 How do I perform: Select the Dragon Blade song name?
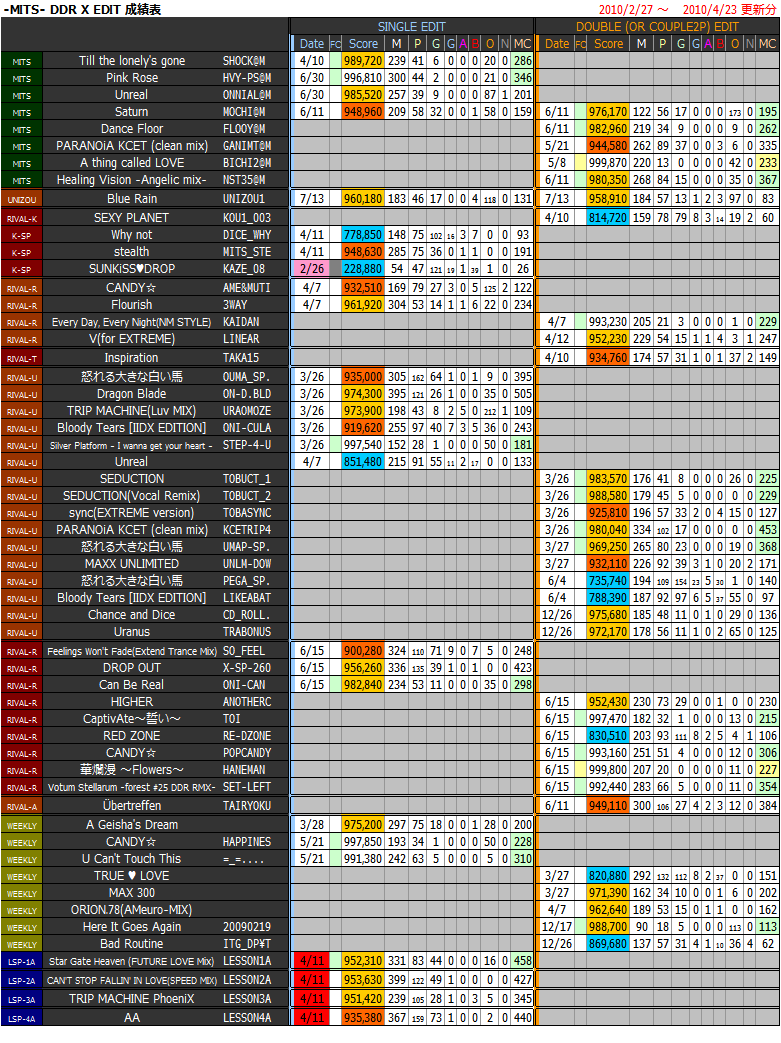132,394
